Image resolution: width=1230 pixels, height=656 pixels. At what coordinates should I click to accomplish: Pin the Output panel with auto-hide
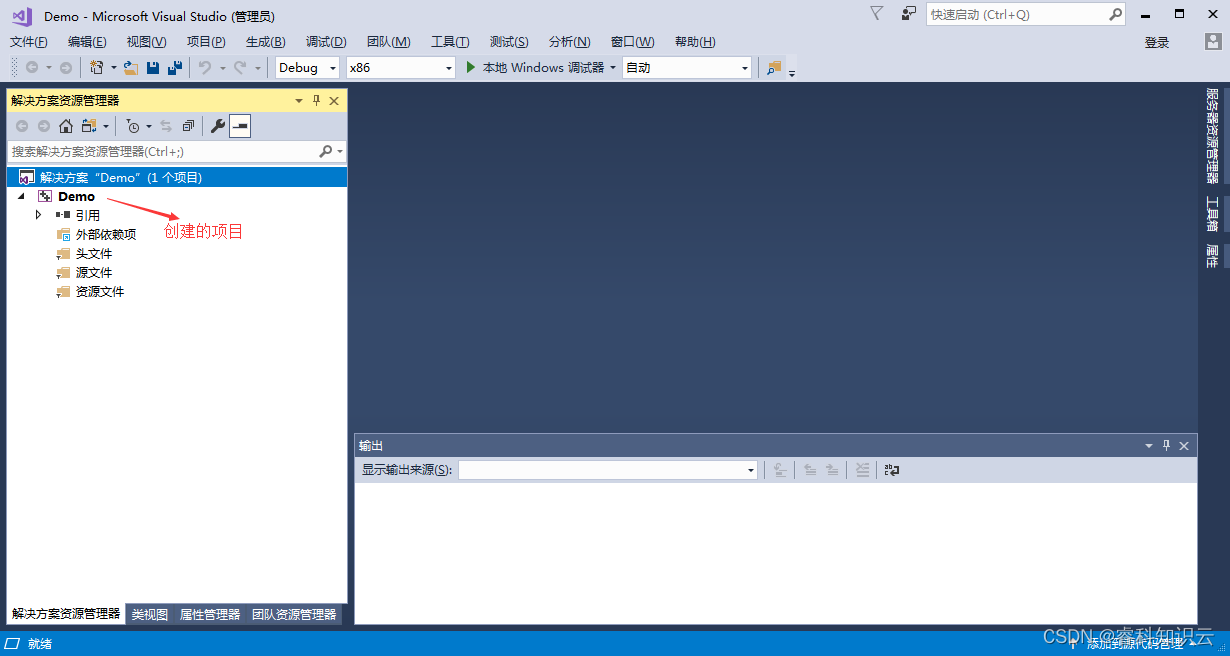[1166, 445]
